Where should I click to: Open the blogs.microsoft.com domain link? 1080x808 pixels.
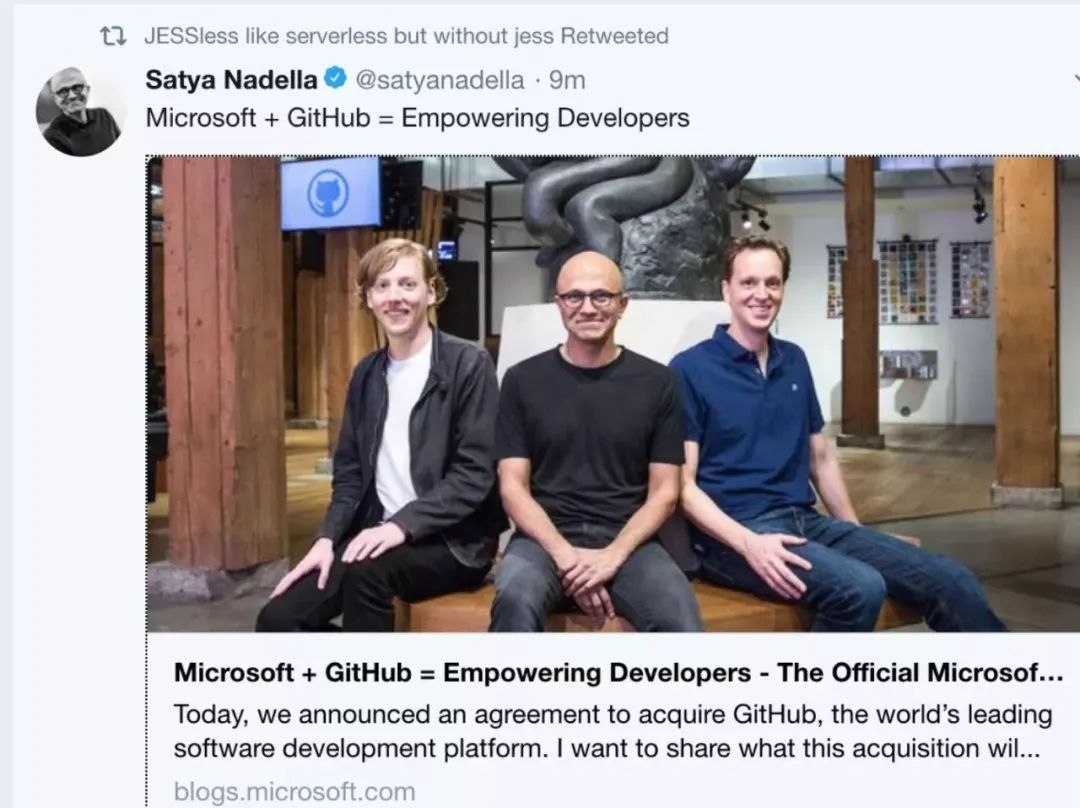[x=294, y=792]
